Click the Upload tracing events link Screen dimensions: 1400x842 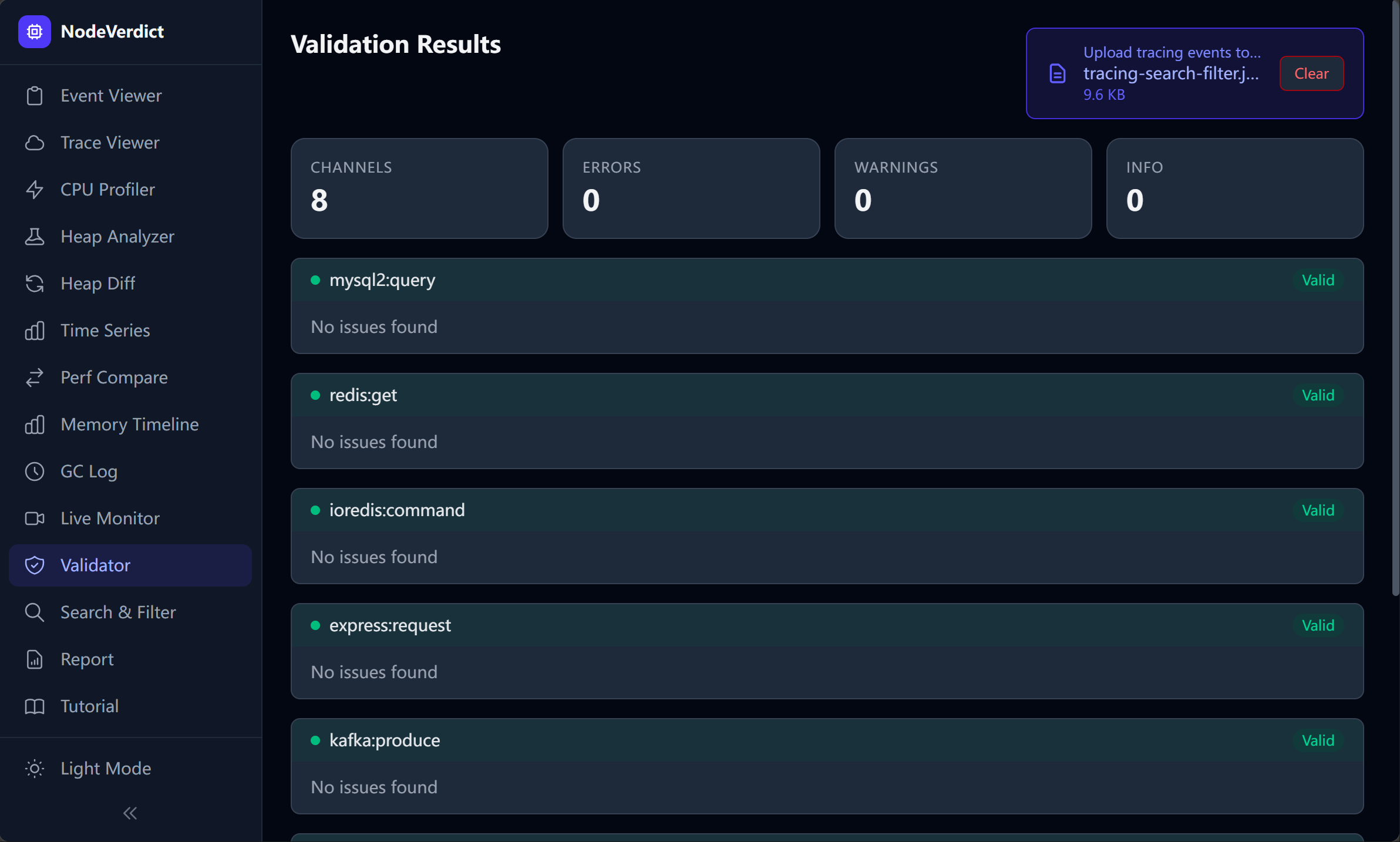click(x=1172, y=52)
